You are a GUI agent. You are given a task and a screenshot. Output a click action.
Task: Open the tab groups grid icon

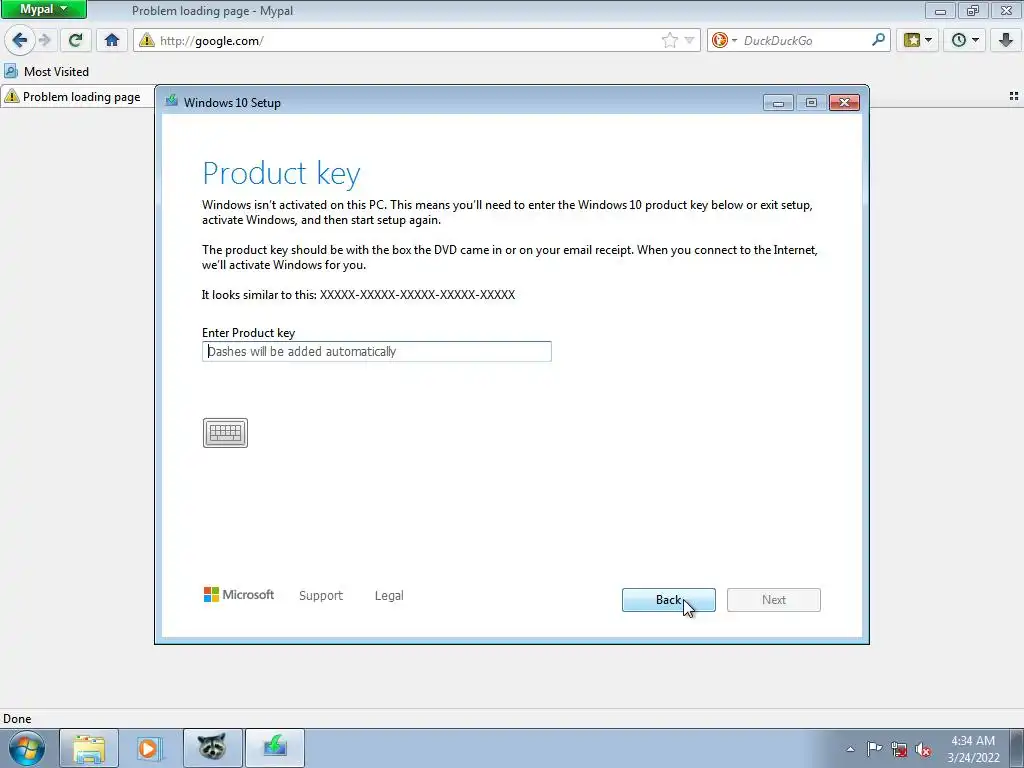click(x=1014, y=96)
